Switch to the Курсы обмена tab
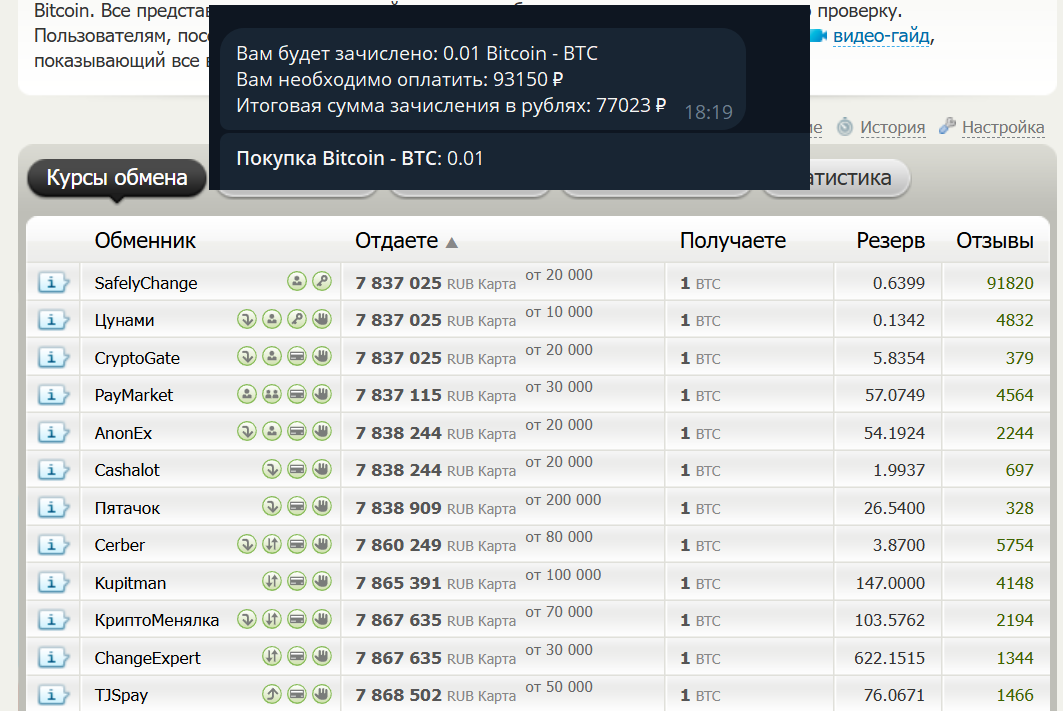 click(x=117, y=178)
